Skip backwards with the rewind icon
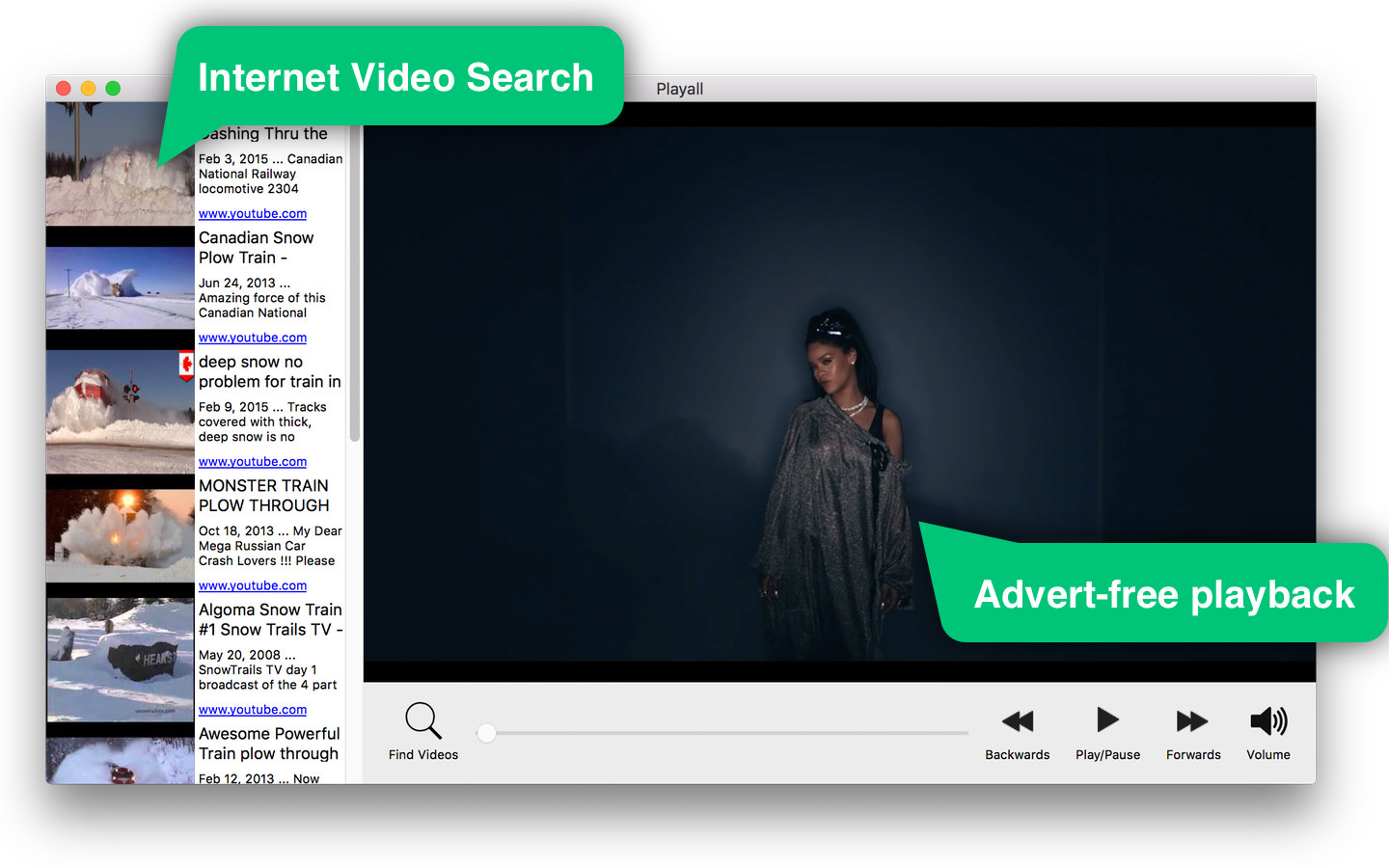The image size is (1389, 868). coord(1018,720)
